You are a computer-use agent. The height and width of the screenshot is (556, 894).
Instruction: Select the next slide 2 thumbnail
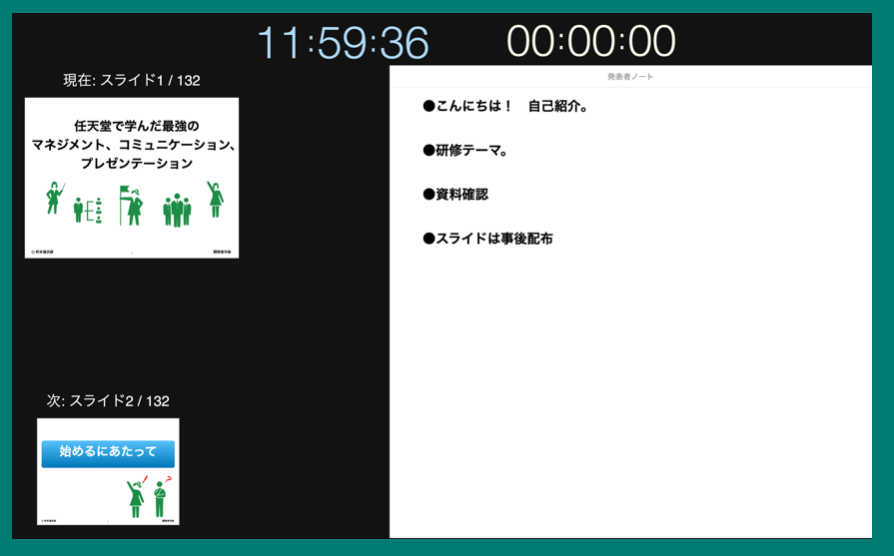coord(108,472)
